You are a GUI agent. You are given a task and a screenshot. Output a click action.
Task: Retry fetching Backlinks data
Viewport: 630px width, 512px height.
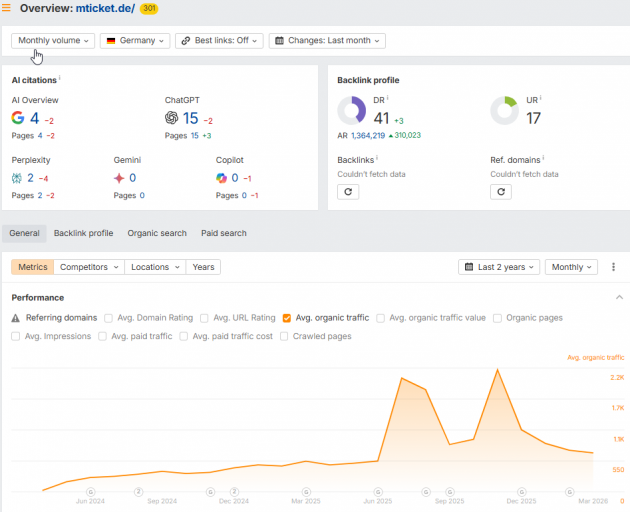pos(348,192)
